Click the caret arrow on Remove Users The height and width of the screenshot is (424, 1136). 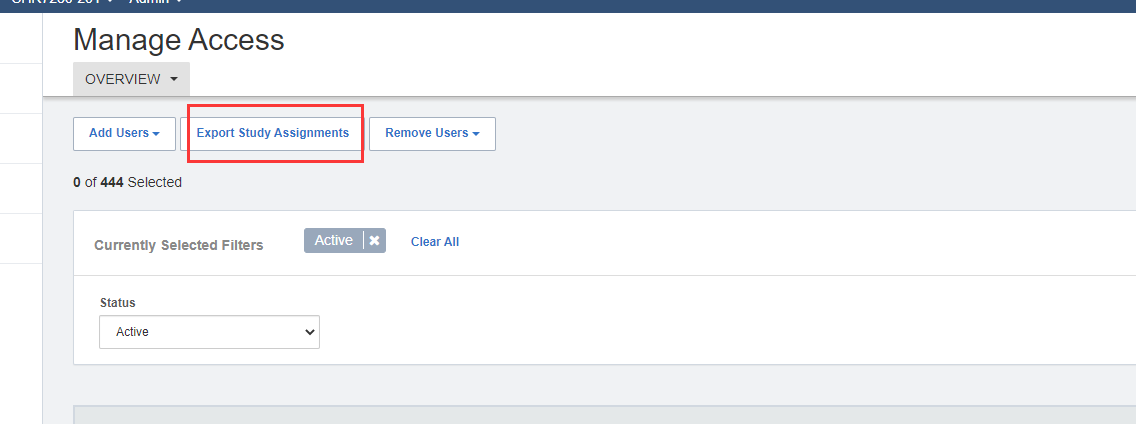coord(476,134)
